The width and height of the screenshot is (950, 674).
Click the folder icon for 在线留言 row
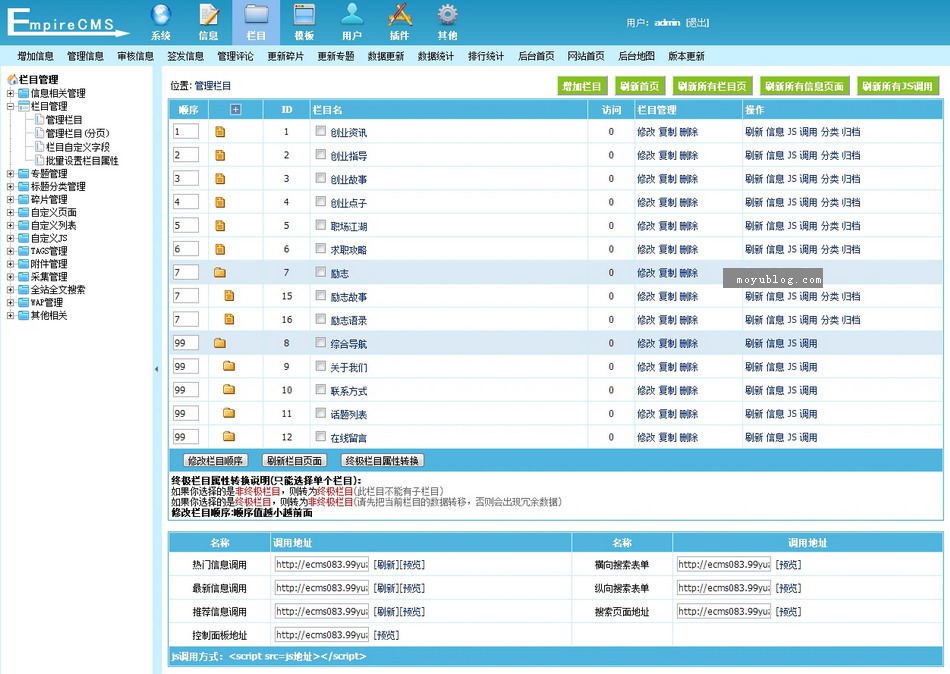[228, 436]
